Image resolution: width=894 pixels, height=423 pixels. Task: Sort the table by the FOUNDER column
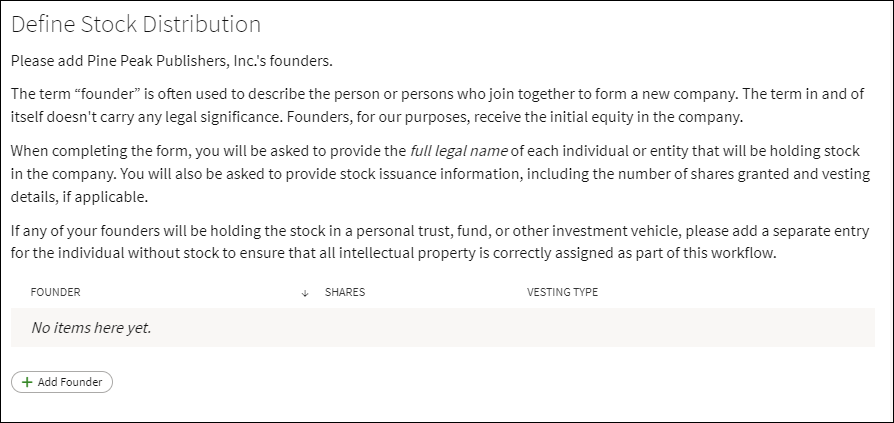(56, 292)
